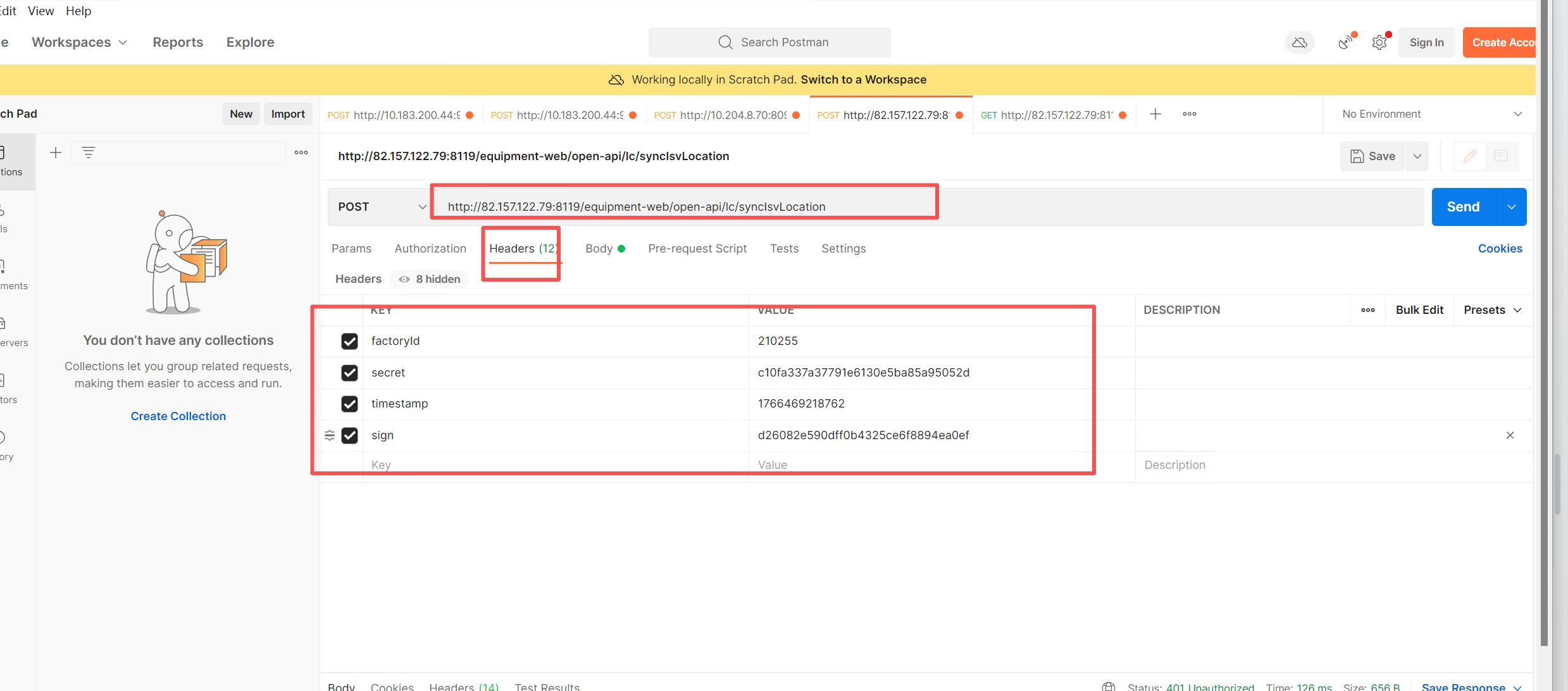This screenshot has height=691, width=1568.
Task: Open the Help menu
Action: click(x=78, y=11)
